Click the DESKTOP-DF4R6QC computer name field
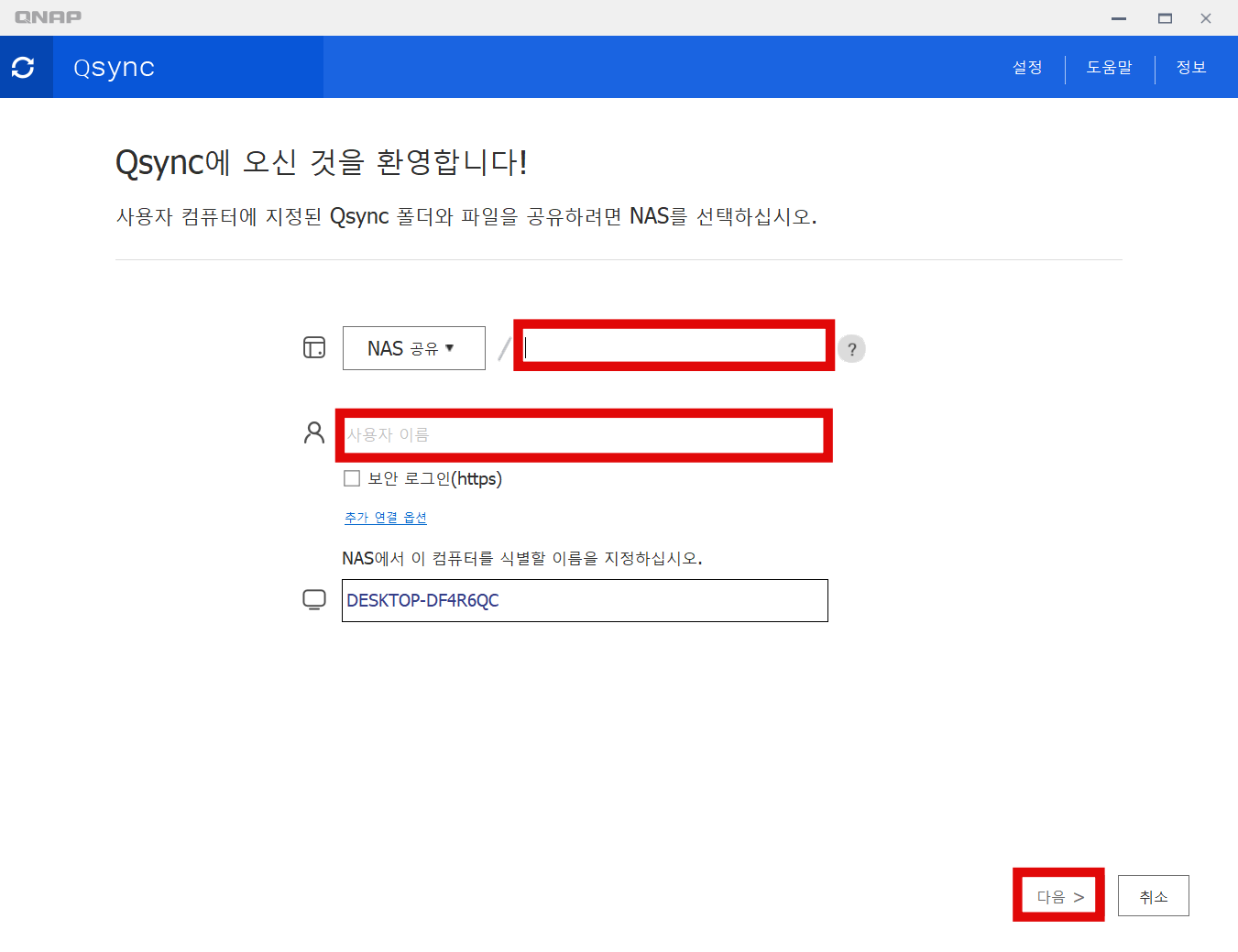Viewport: 1238px width, 952px height. [585, 600]
